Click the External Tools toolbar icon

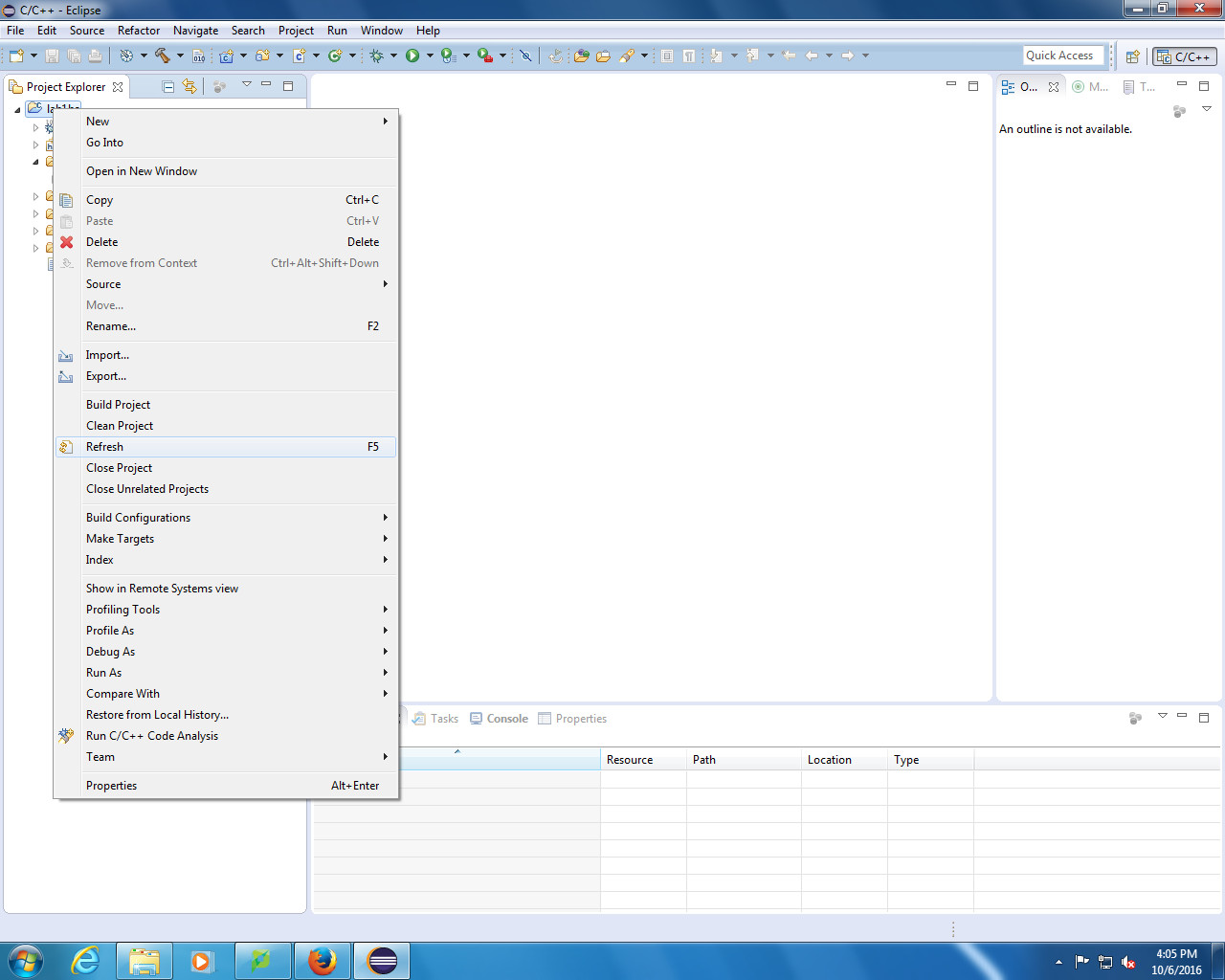pyautogui.click(x=485, y=56)
